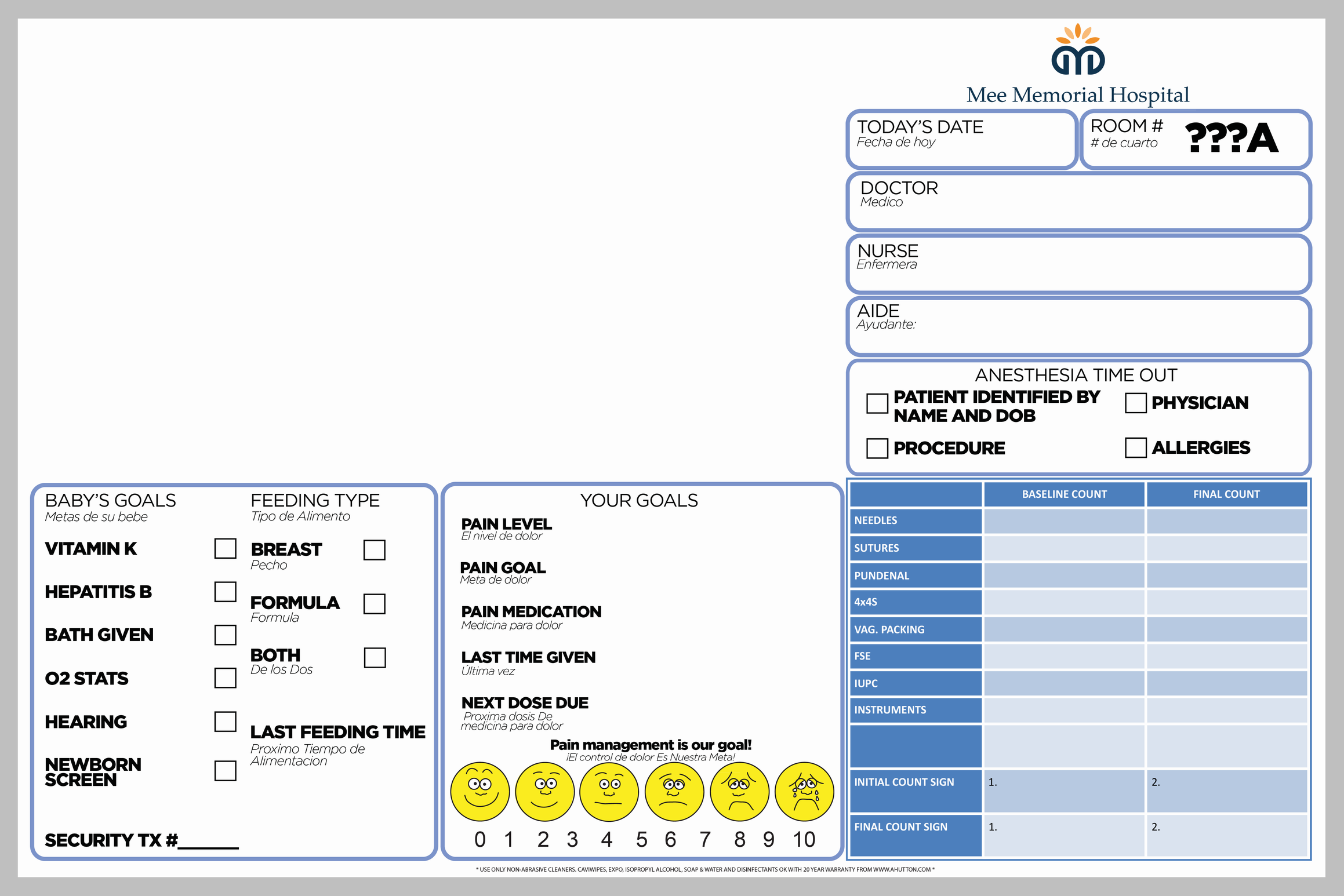Click the Instruments baseline count cell
Image resolution: width=1344 pixels, height=896 pixels.
pos(1064,710)
